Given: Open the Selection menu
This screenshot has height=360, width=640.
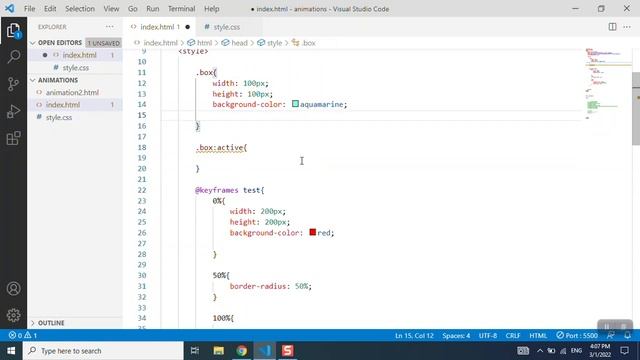Looking at the screenshot, I should click(x=80, y=9).
